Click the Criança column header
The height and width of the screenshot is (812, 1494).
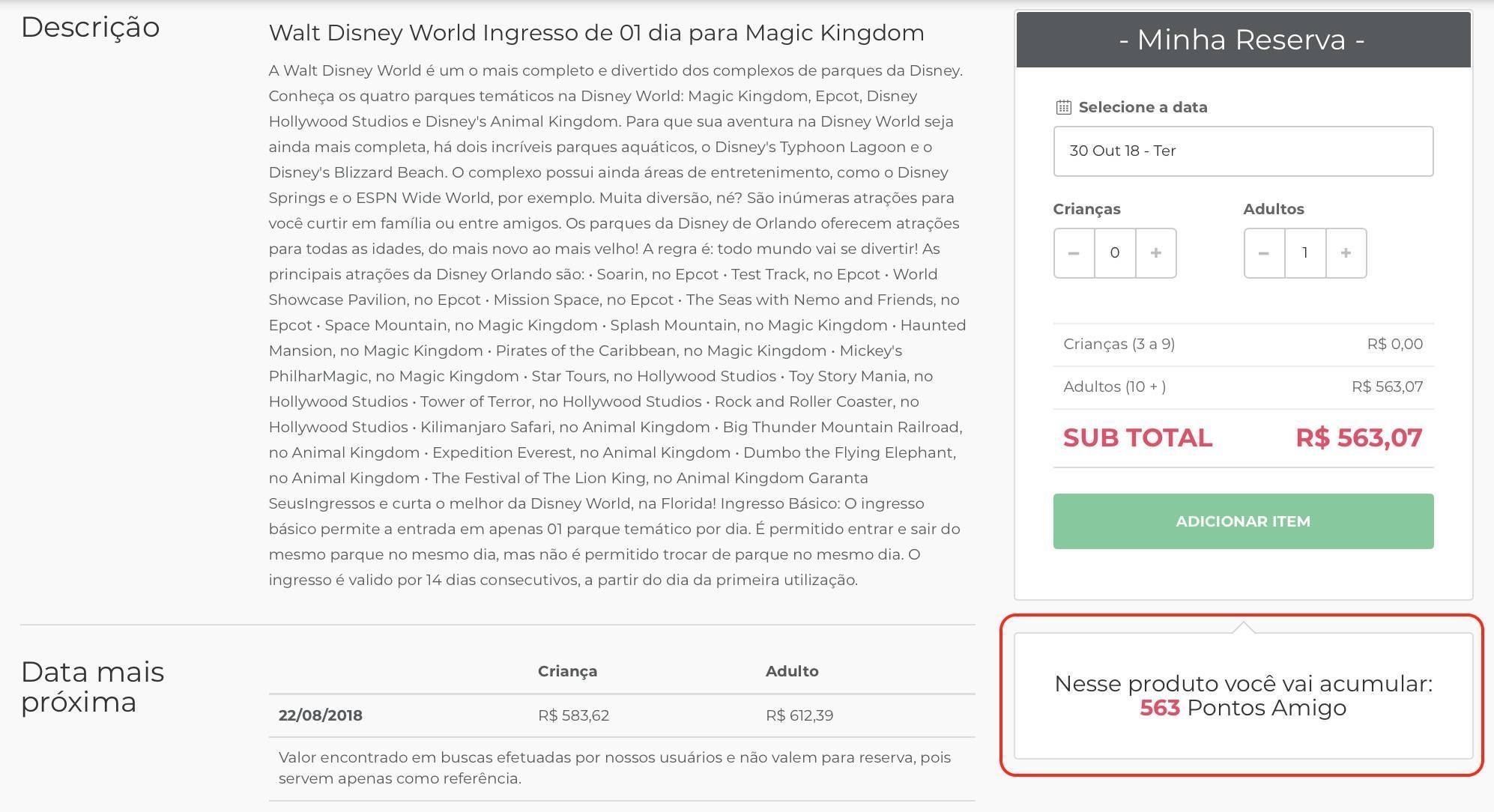coord(567,671)
